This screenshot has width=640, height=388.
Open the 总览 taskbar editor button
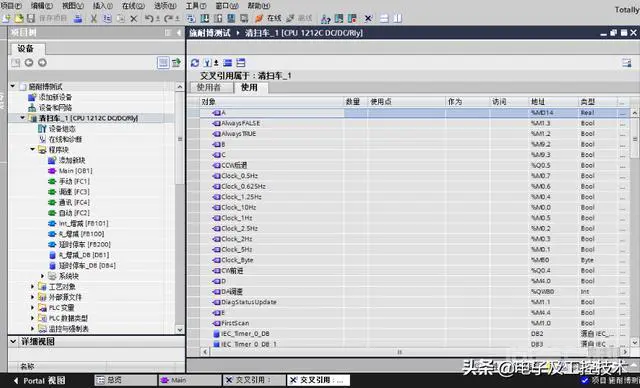pyautogui.click(x=125, y=380)
